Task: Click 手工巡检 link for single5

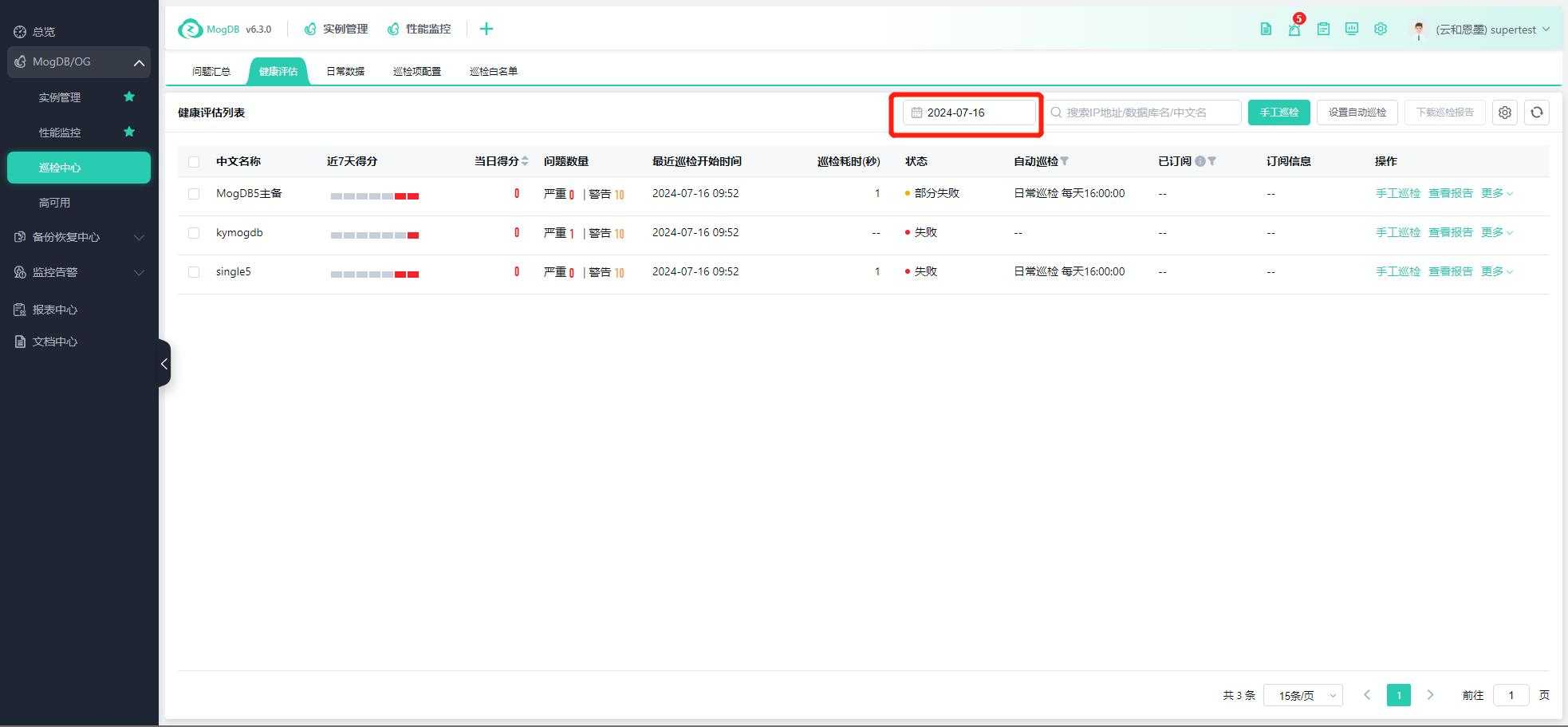Action: pyautogui.click(x=1398, y=271)
